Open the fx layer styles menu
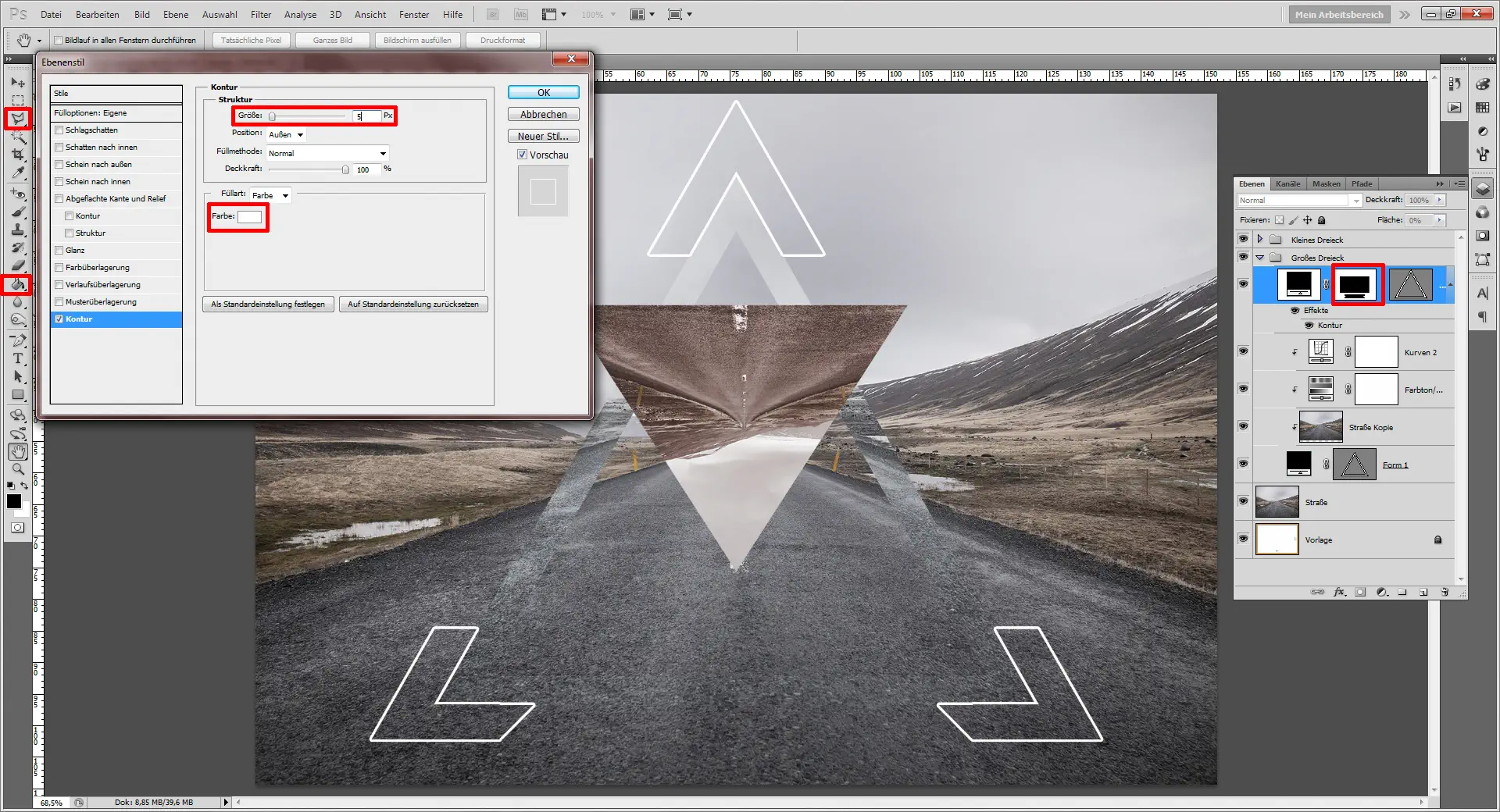 [x=1339, y=592]
